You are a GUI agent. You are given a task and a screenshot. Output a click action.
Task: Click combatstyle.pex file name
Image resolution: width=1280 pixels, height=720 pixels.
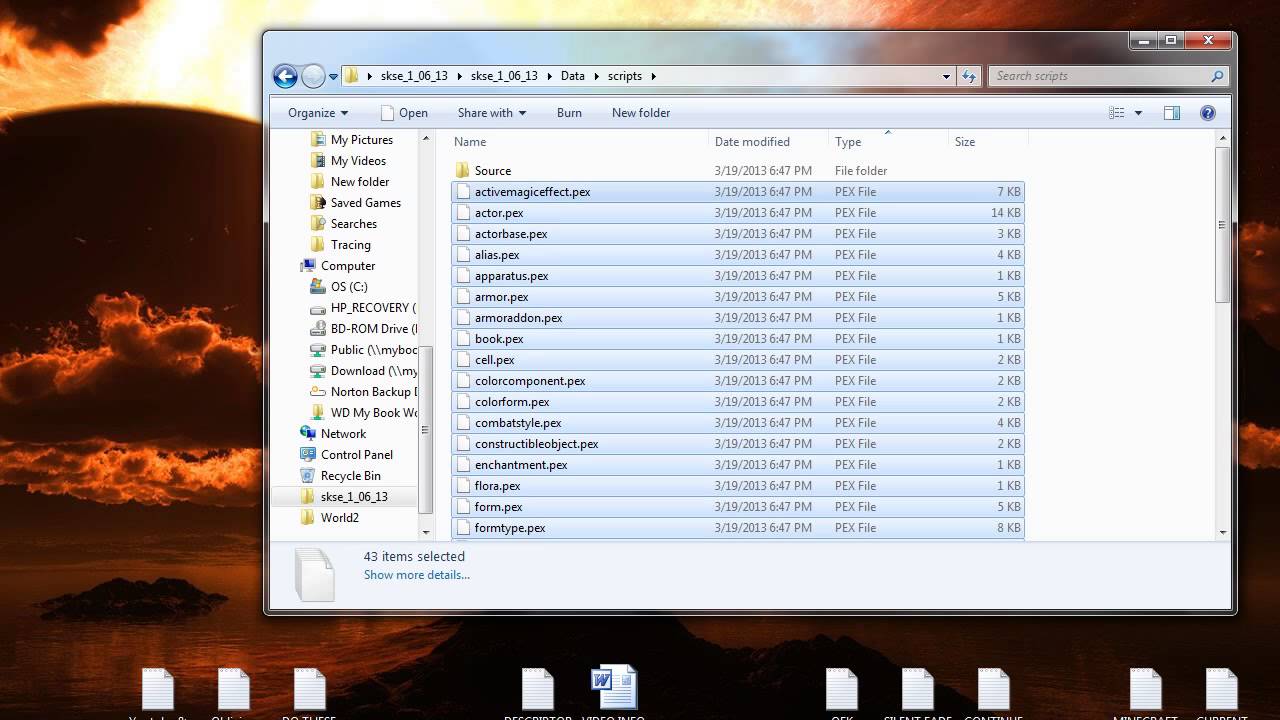[x=518, y=423]
